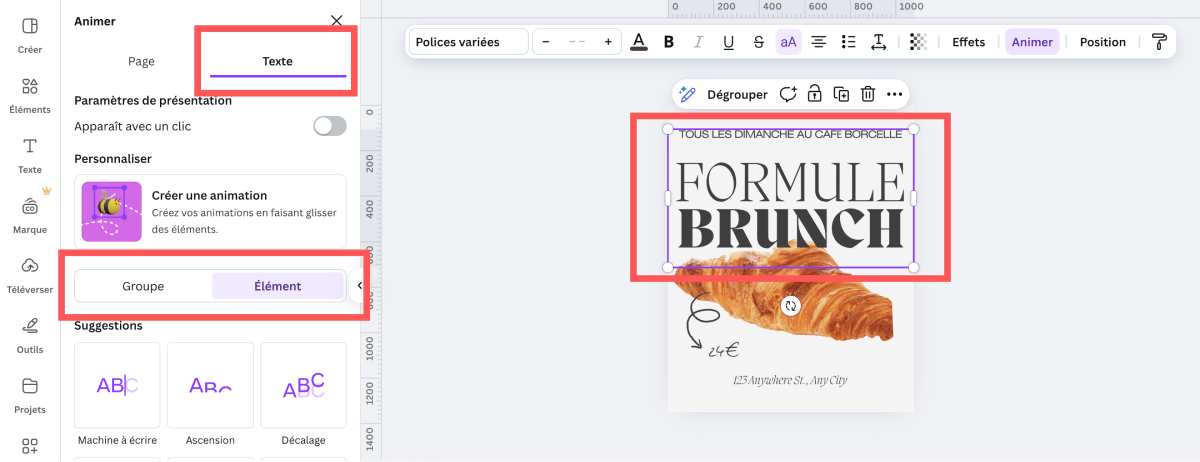The height and width of the screenshot is (462, 1200).
Task: Open the Effets options
Action: click(x=968, y=42)
